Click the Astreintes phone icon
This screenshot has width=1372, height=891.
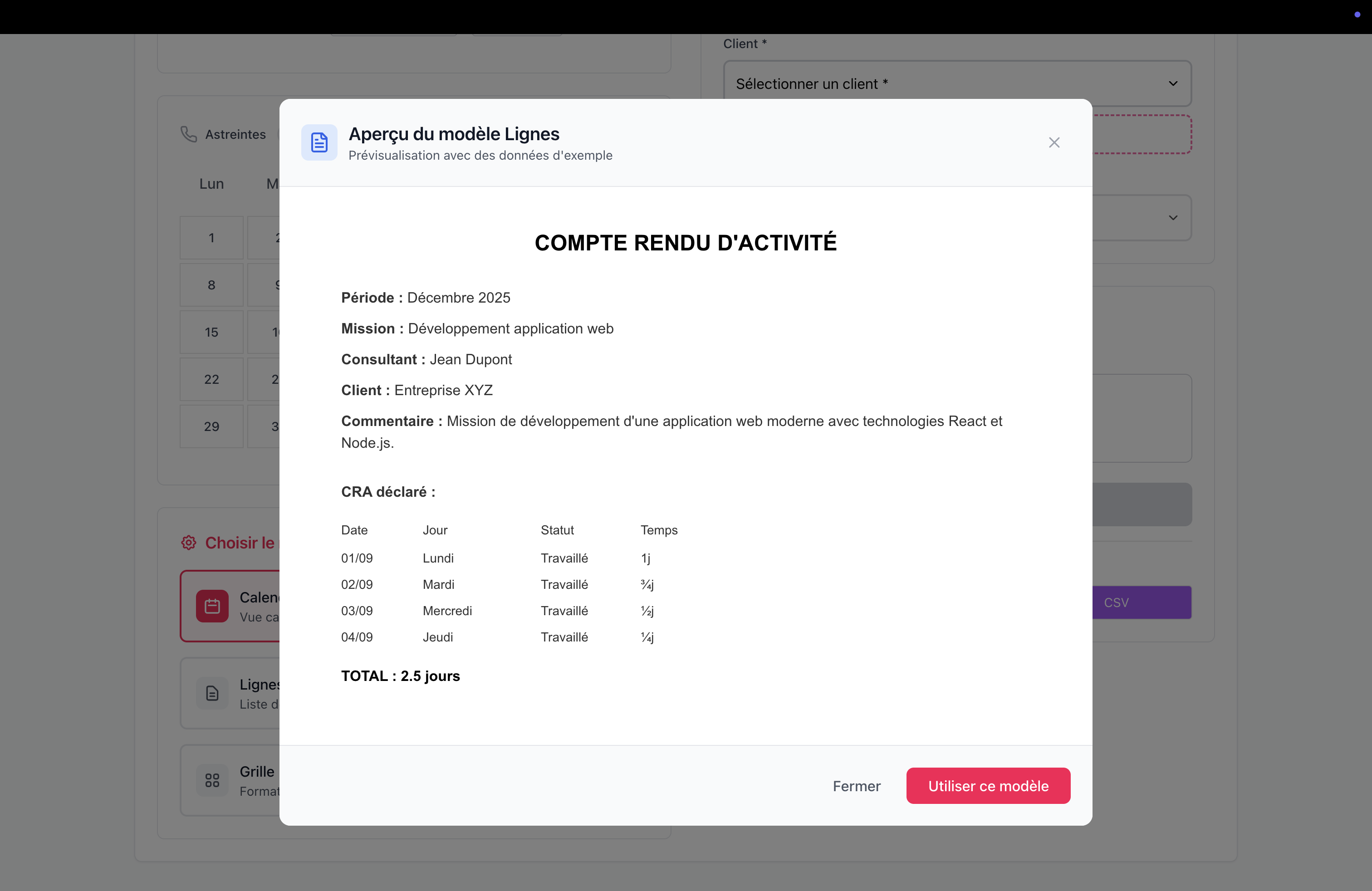click(188, 134)
